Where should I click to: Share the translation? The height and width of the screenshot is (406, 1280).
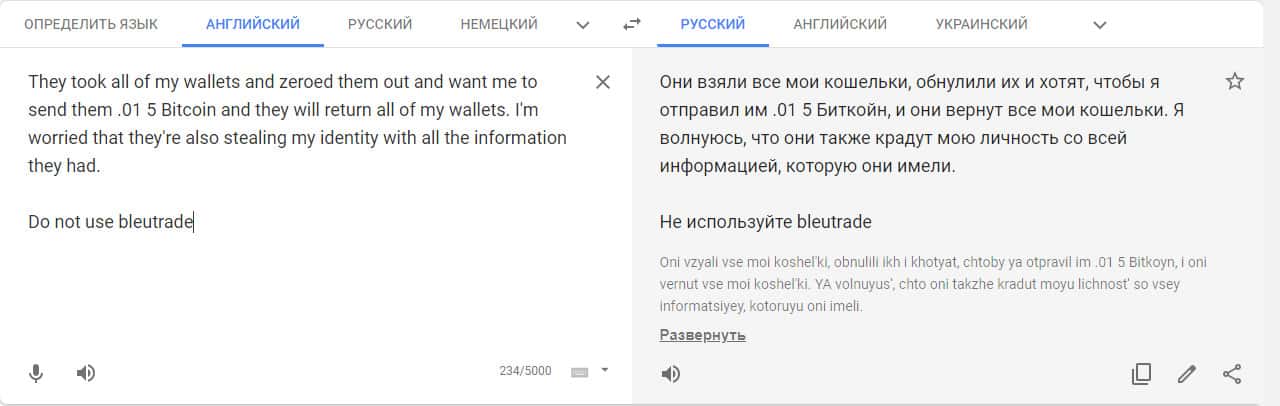point(1232,374)
